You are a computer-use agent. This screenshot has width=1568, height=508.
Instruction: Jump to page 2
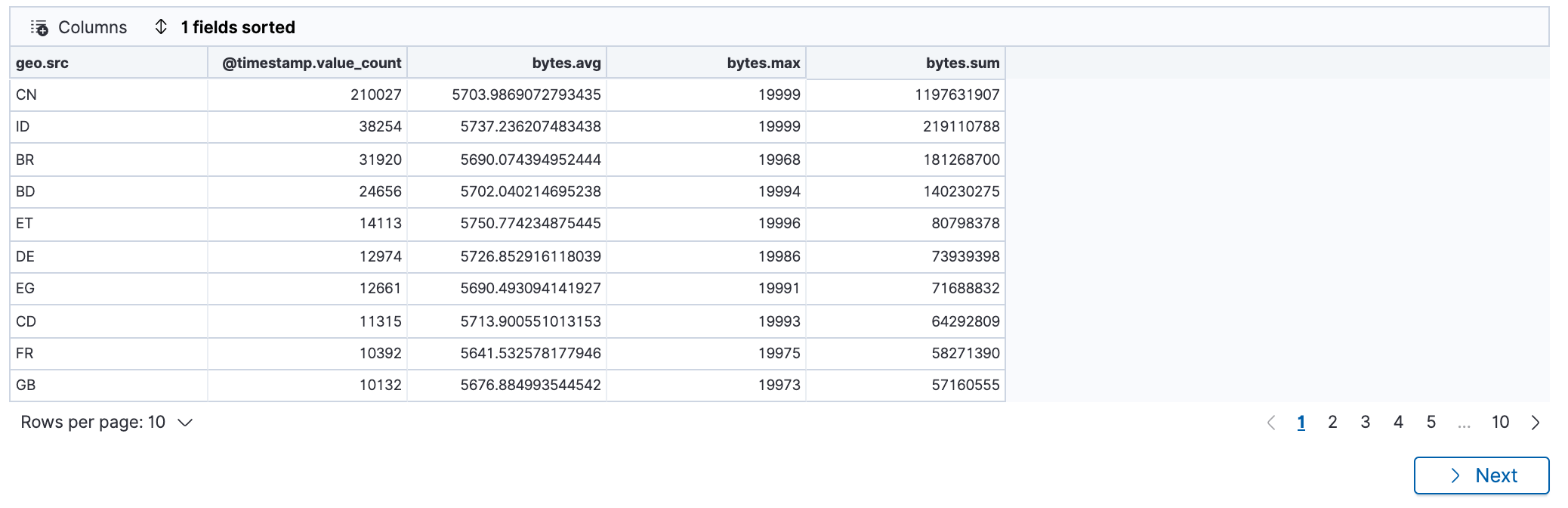(x=1332, y=423)
